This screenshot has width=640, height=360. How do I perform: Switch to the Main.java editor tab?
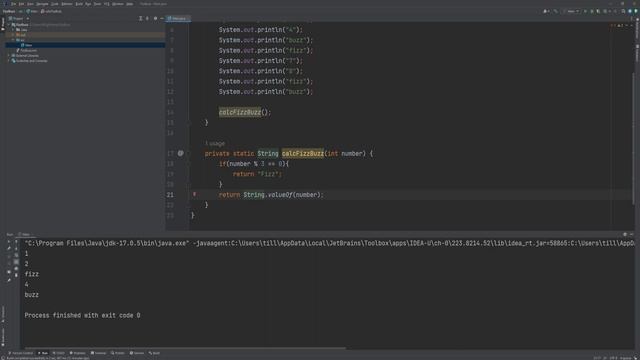coord(178,18)
